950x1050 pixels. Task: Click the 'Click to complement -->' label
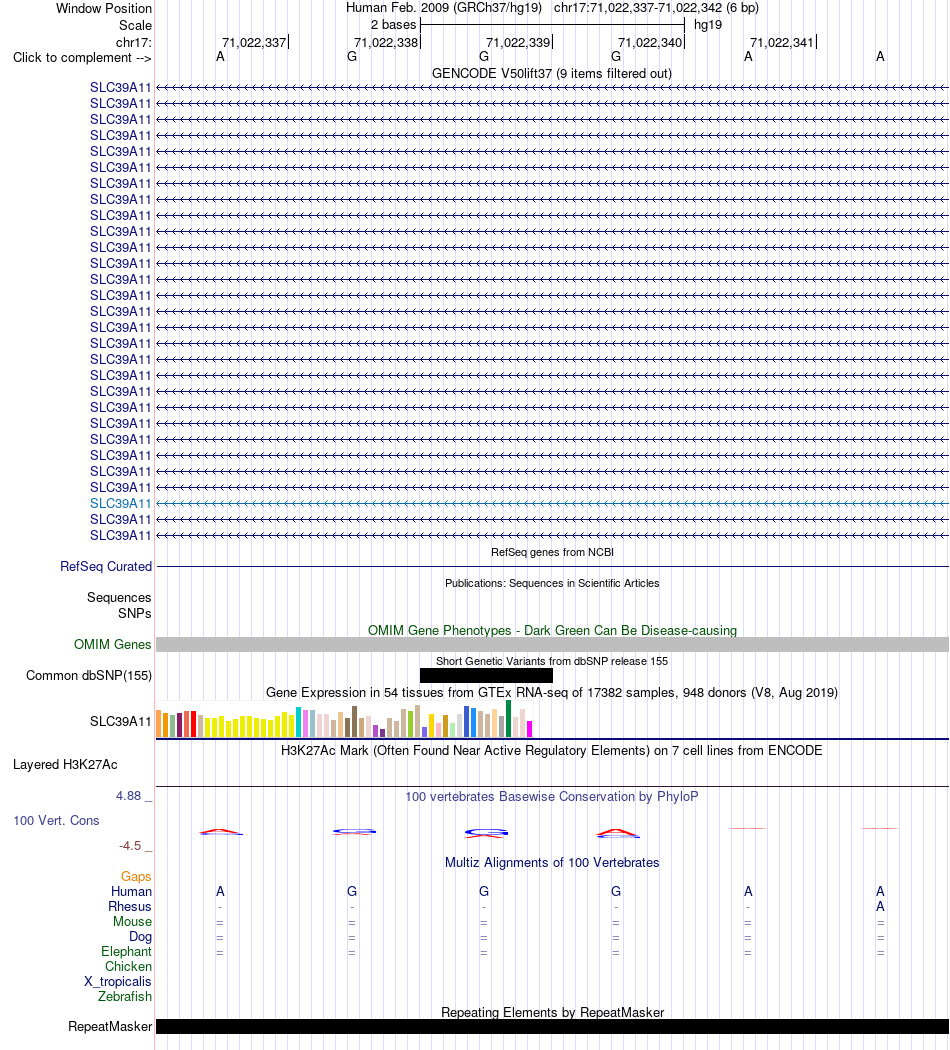pyautogui.click(x=82, y=58)
